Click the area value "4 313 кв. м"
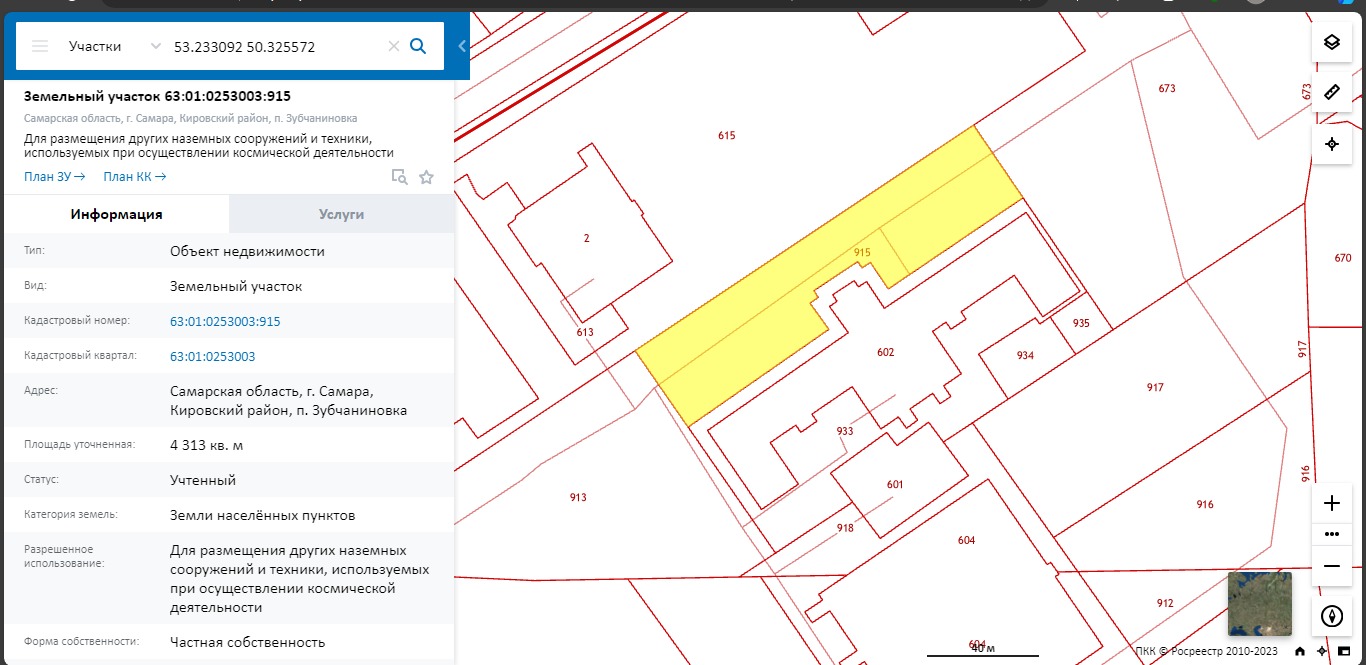Screen dimensions: 1366x665 [x=206, y=445]
